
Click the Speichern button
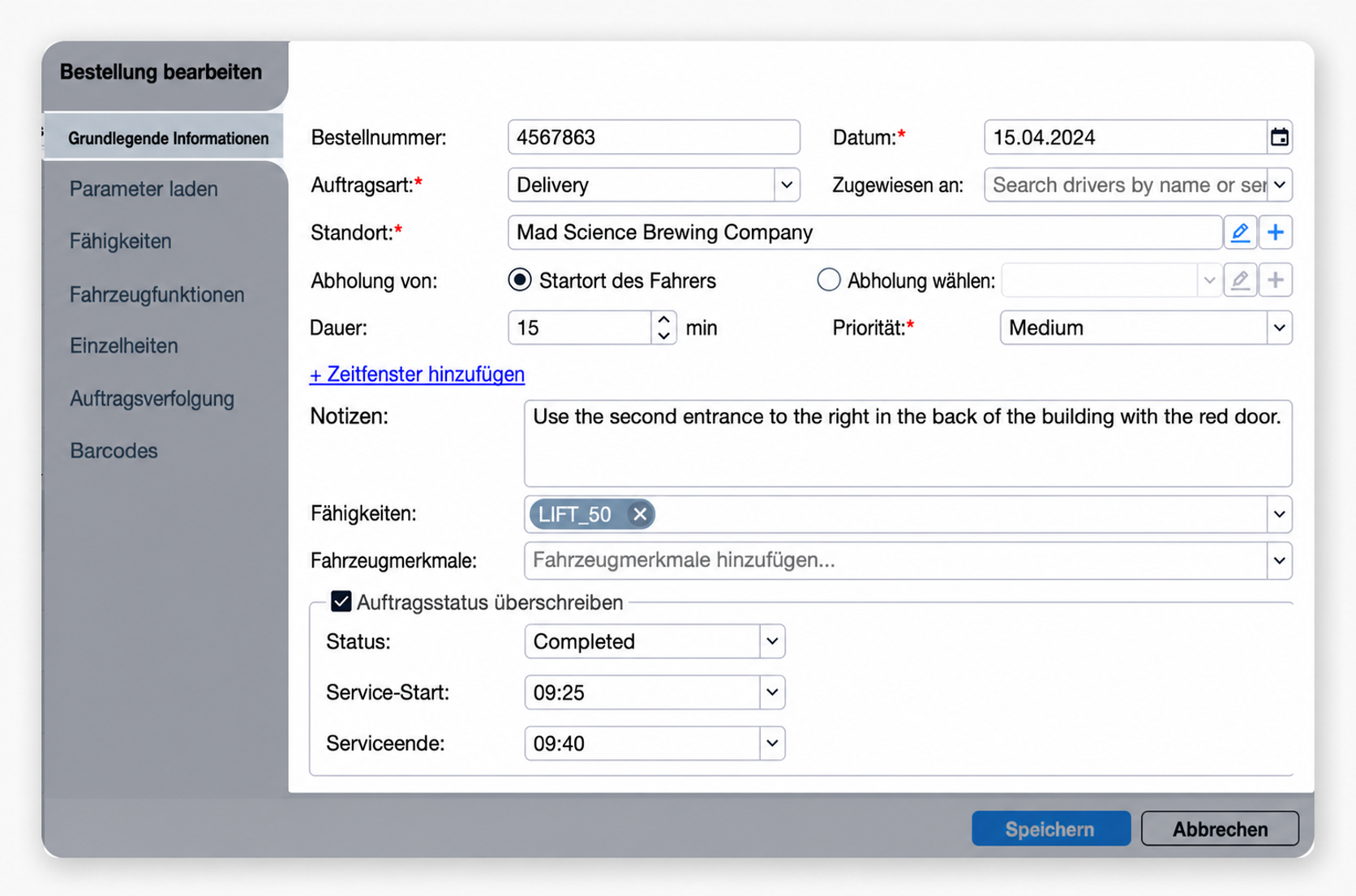tap(1051, 829)
